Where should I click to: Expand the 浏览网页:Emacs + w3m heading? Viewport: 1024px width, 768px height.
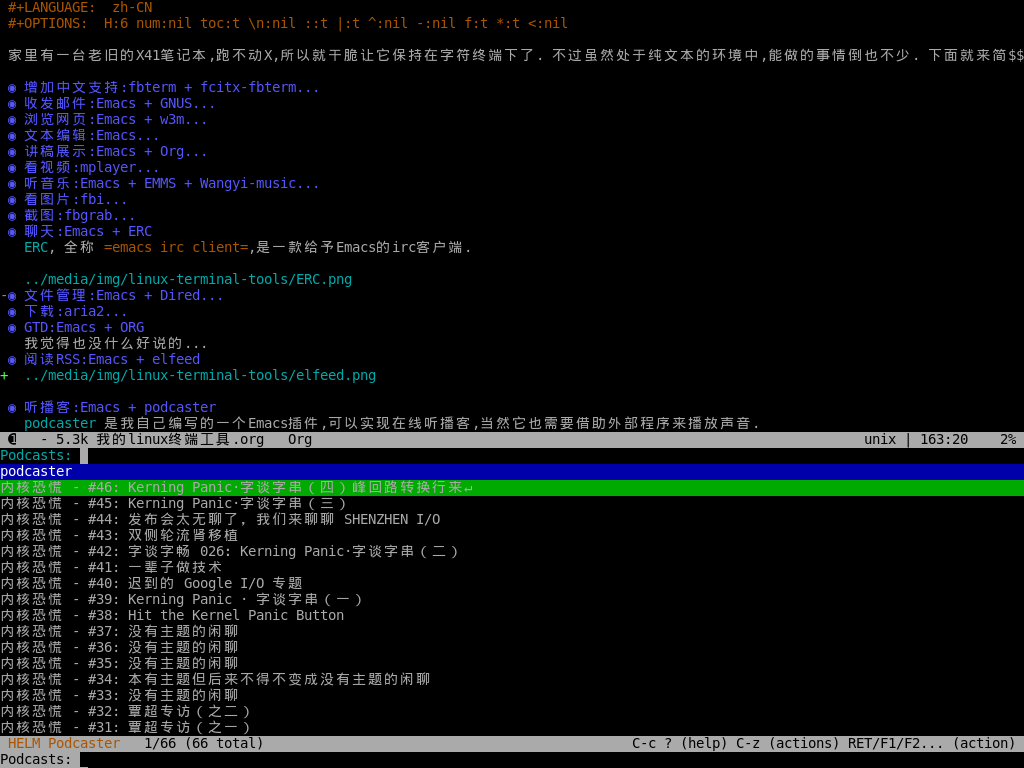(115, 120)
